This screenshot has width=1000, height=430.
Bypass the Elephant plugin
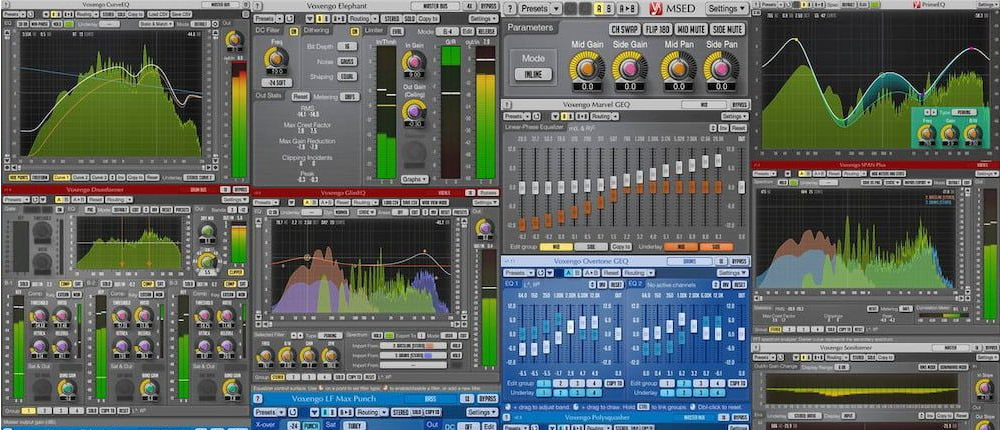coord(489,6)
